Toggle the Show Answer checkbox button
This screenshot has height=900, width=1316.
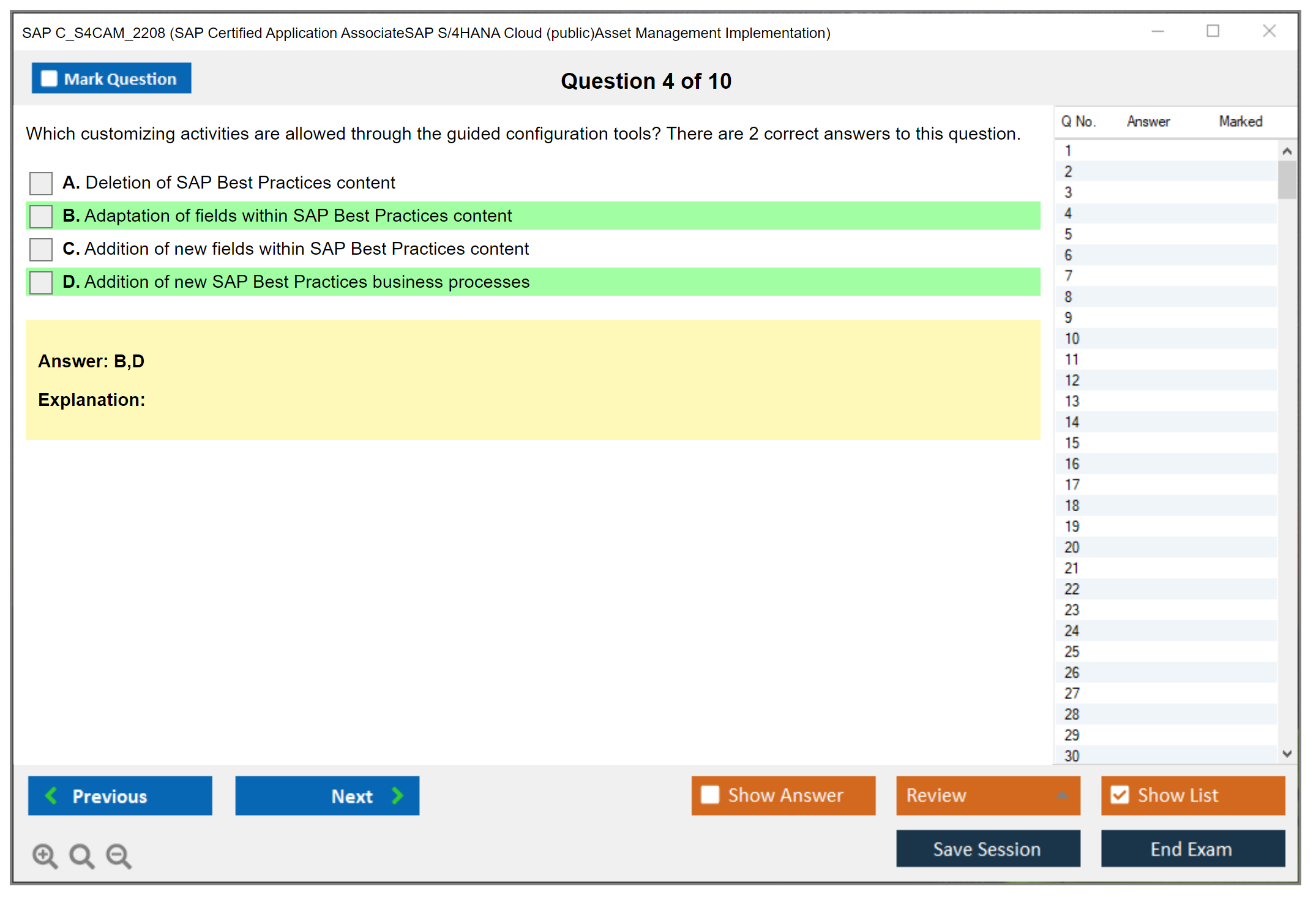pyautogui.click(x=710, y=795)
